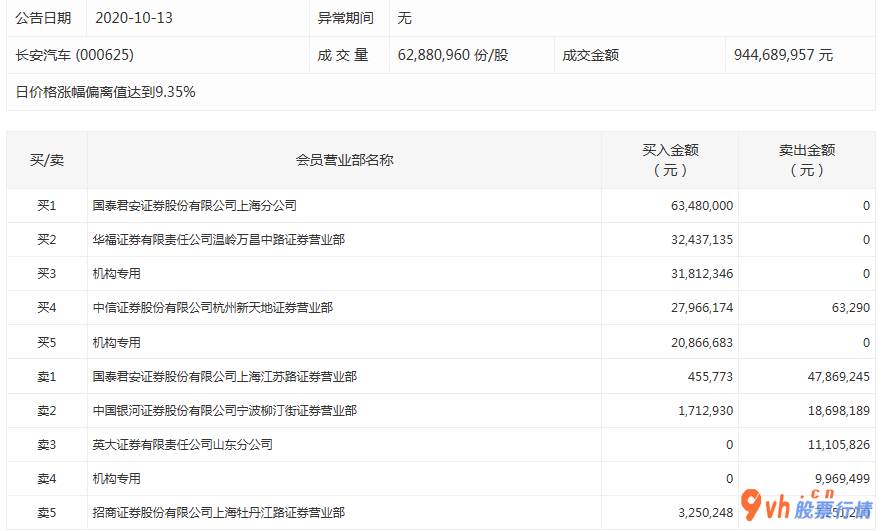
Task: Select the 卖5 row label
Action: (47, 512)
